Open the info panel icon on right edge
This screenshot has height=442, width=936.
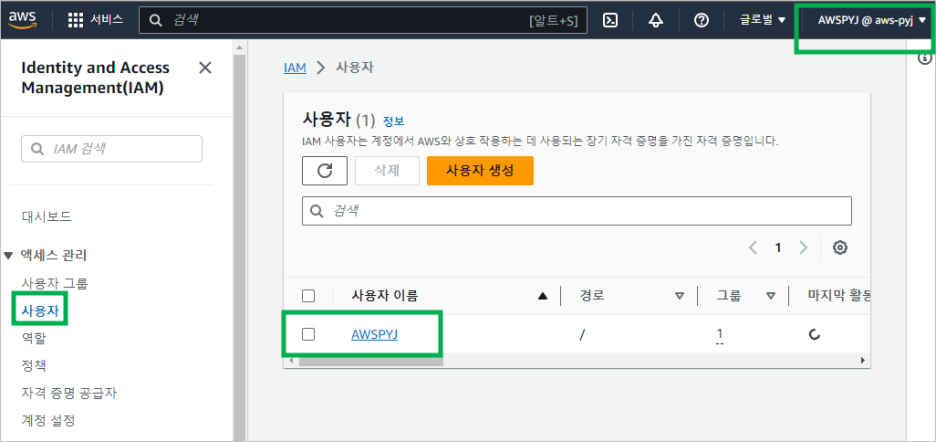(925, 58)
